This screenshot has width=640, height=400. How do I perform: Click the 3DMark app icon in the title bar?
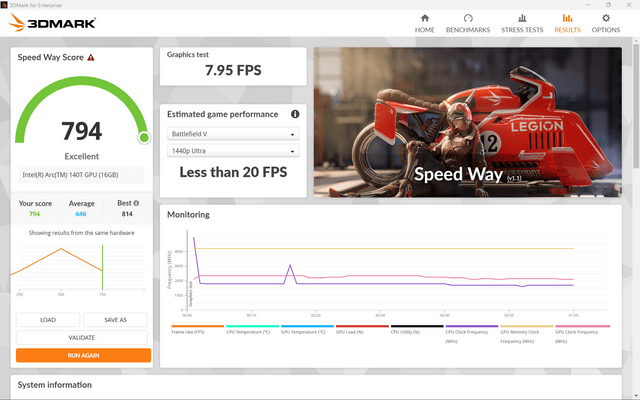4,5
